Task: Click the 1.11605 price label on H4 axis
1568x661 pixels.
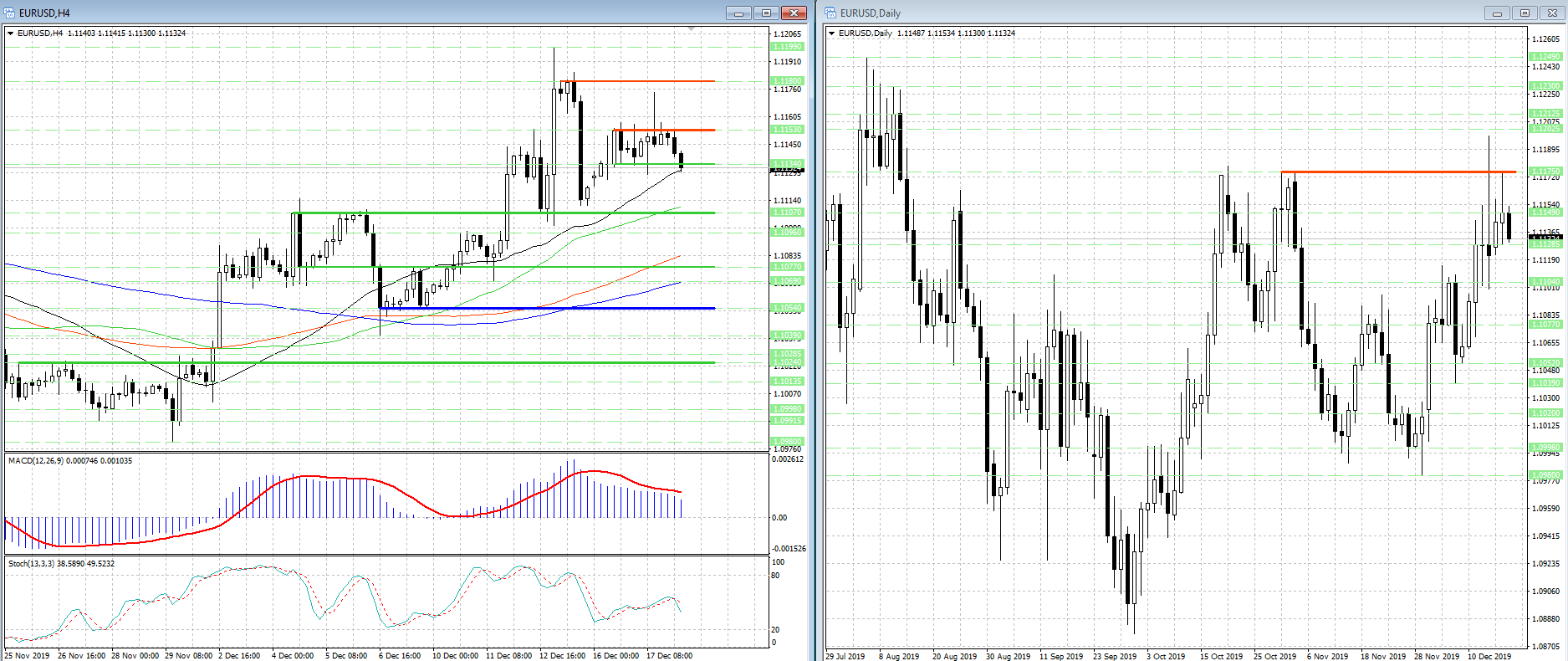Action: pyautogui.click(x=788, y=117)
